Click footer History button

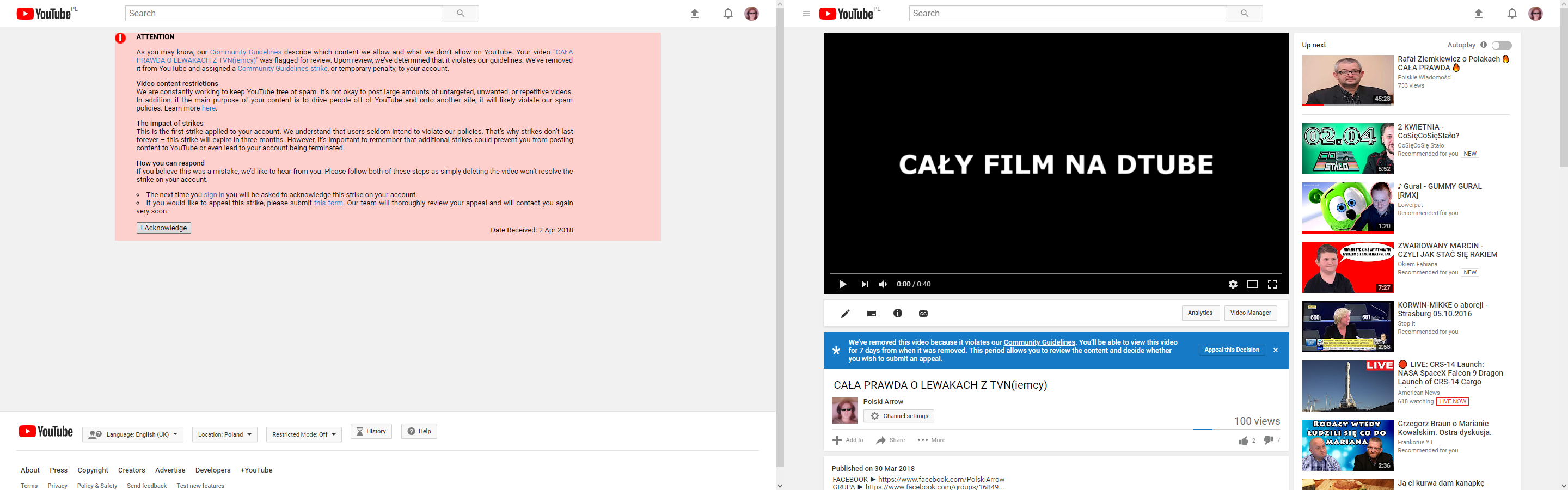point(371,432)
